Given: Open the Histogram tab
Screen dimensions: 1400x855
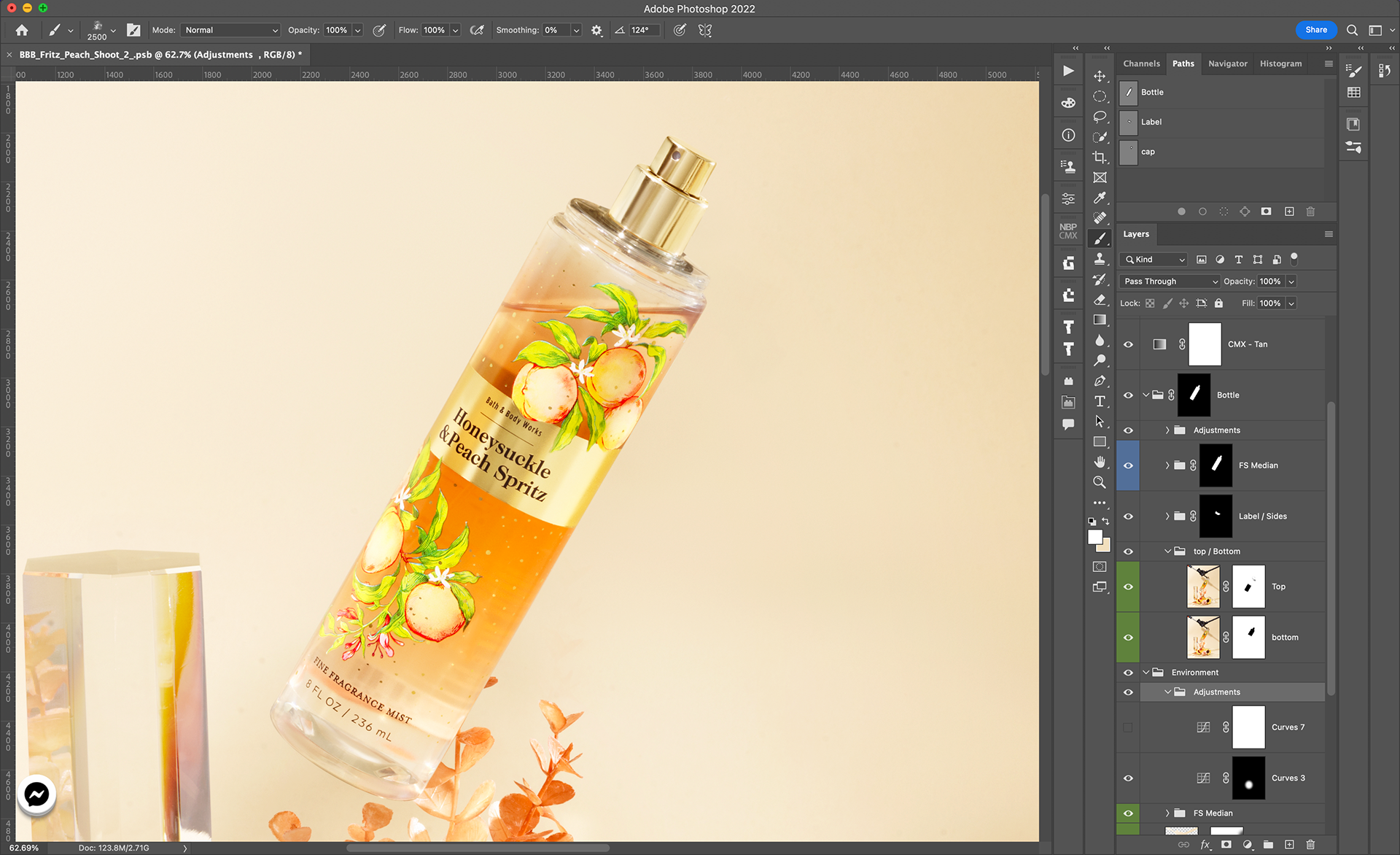Looking at the screenshot, I should [x=1280, y=63].
